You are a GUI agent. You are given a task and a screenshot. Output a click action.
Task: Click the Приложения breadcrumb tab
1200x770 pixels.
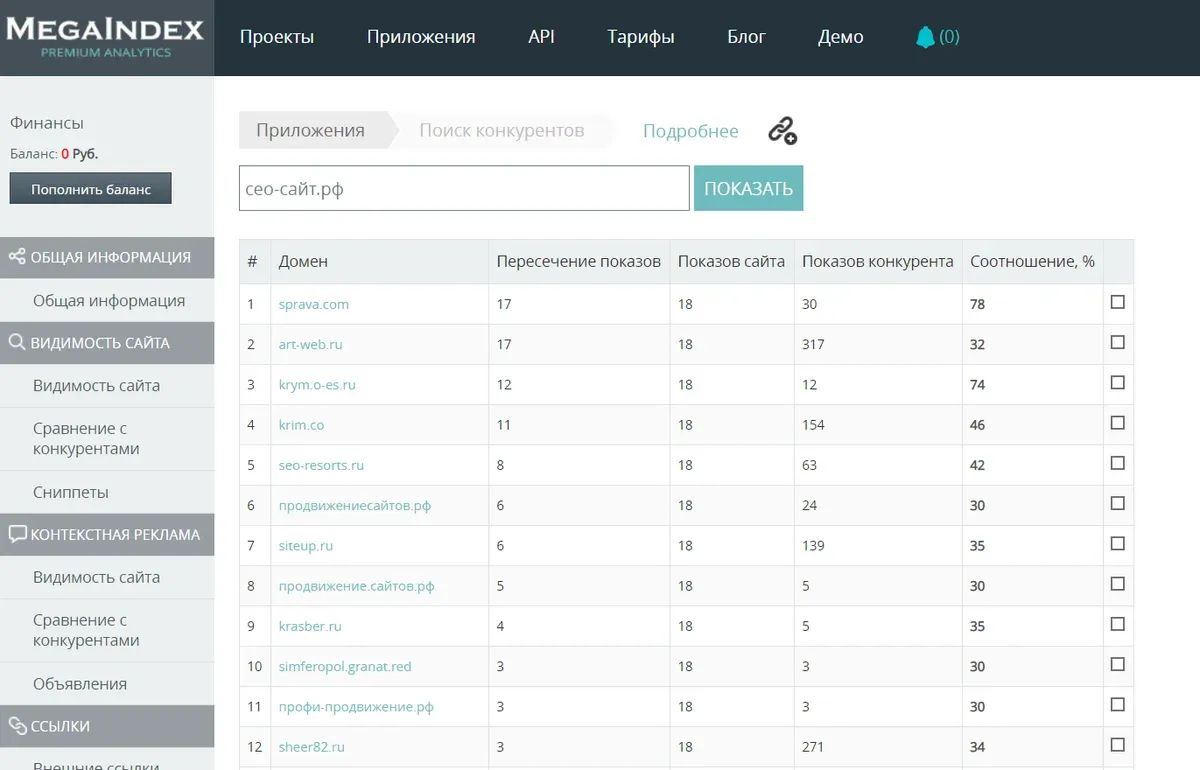(x=312, y=130)
